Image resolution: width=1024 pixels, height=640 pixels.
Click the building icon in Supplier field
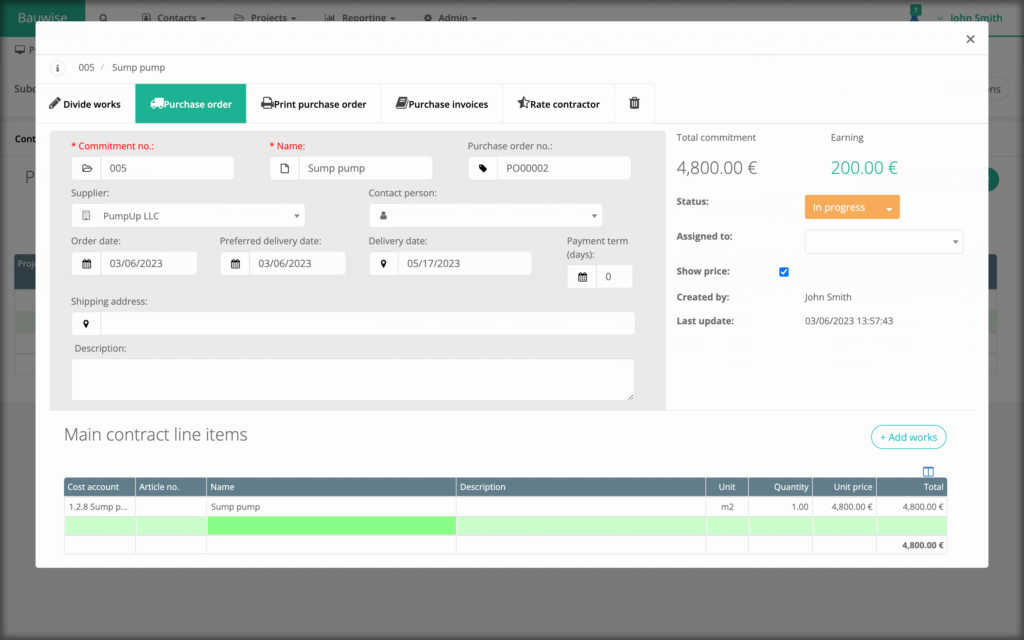pos(86,216)
